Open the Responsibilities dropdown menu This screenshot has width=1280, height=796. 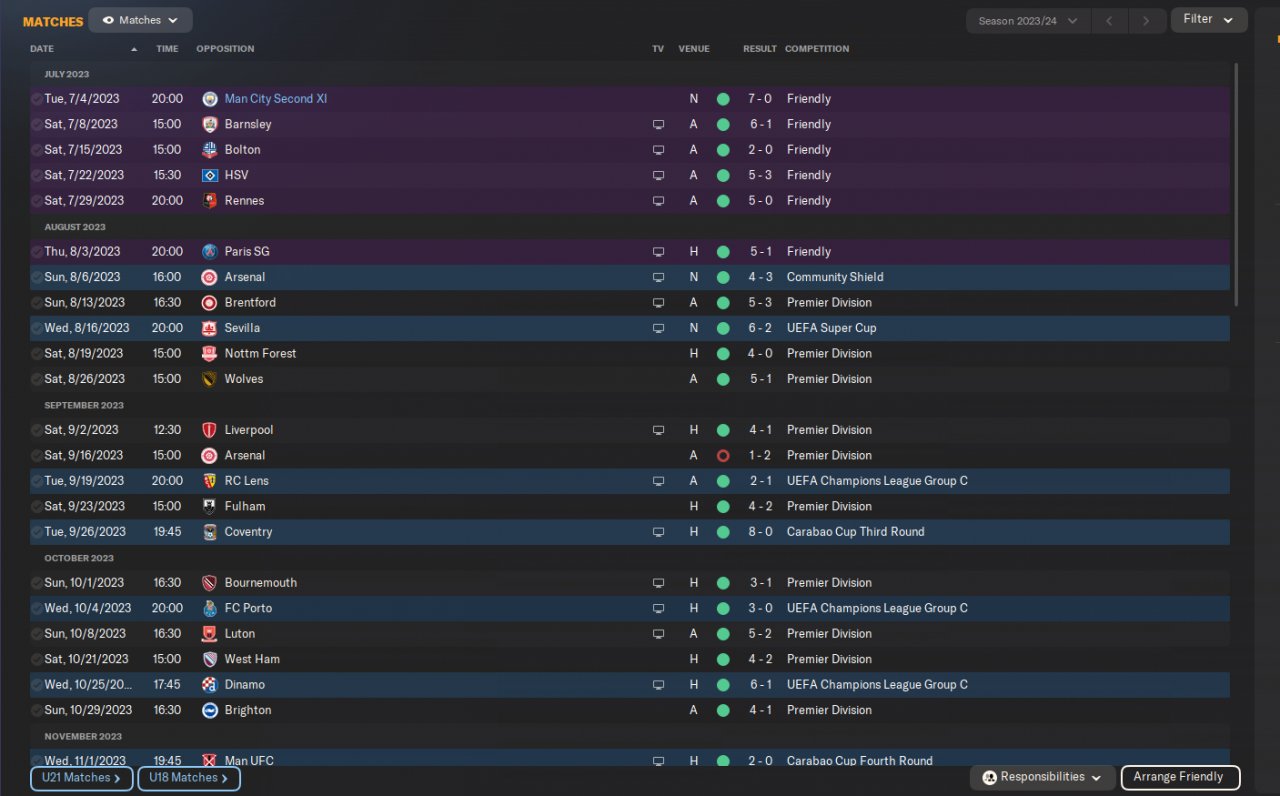click(1042, 777)
